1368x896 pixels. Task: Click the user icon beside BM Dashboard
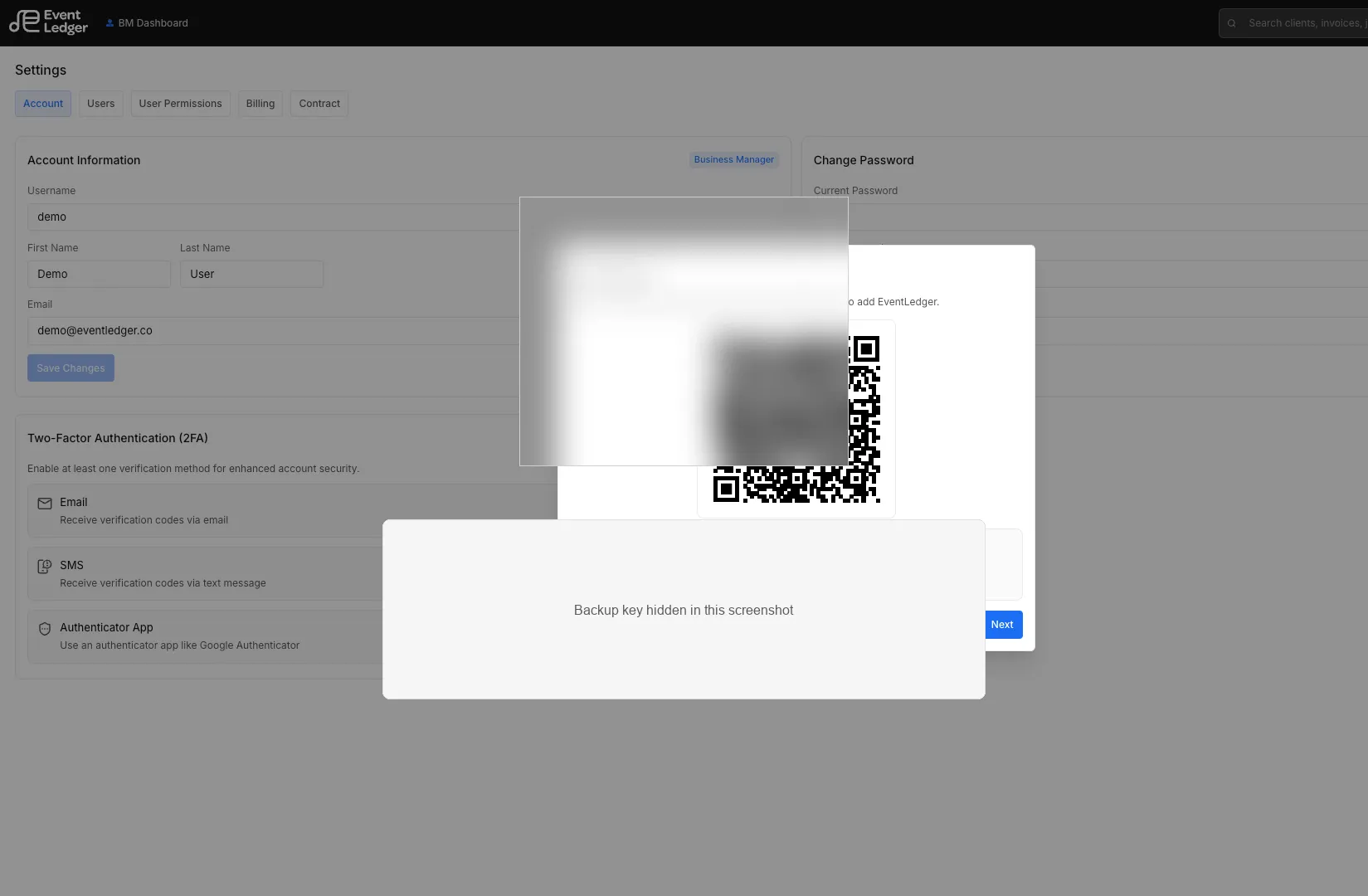tap(110, 23)
